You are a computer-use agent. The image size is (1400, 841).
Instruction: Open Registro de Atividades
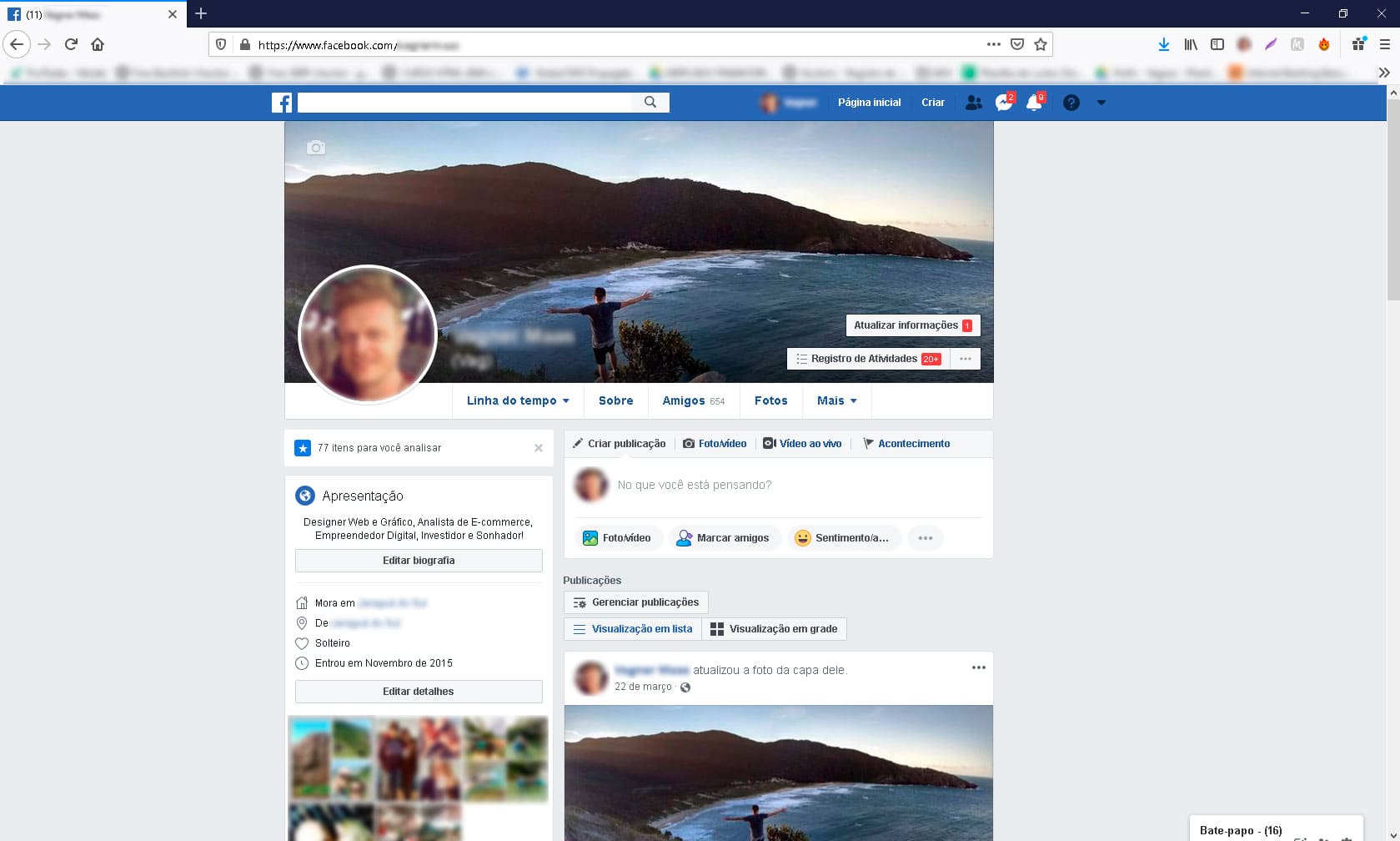[868, 359]
